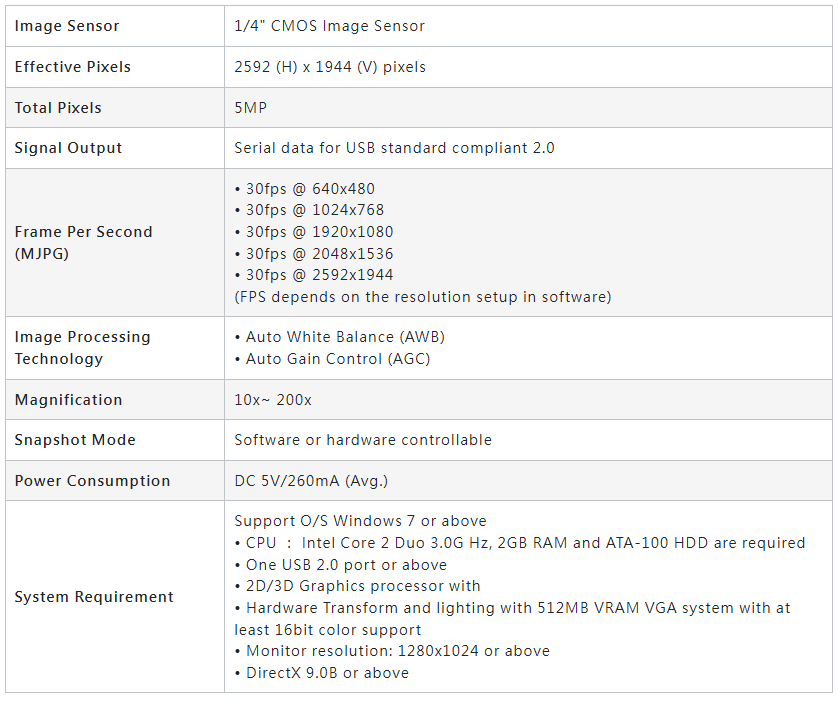Click the USB standard compliant 2.0 text
Image resolution: width=838 pixels, height=701 pixels.
450,148
